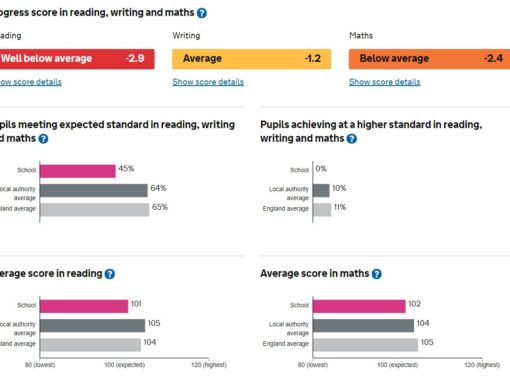Viewport: 510px width, 382px height.
Task: Click the yellow Average writing score banner
Action: (x=252, y=59)
